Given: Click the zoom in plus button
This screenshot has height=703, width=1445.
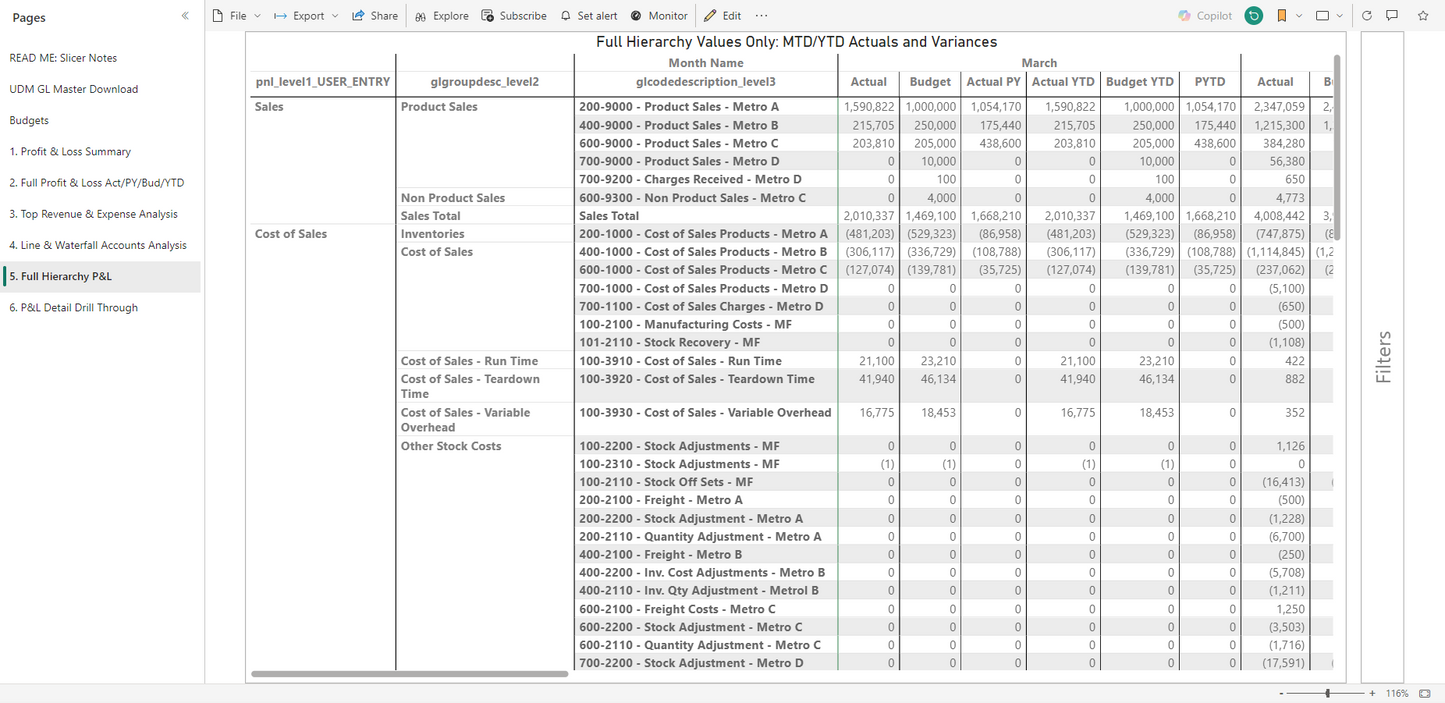Looking at the screenshot, I should tap(1372, 693).
